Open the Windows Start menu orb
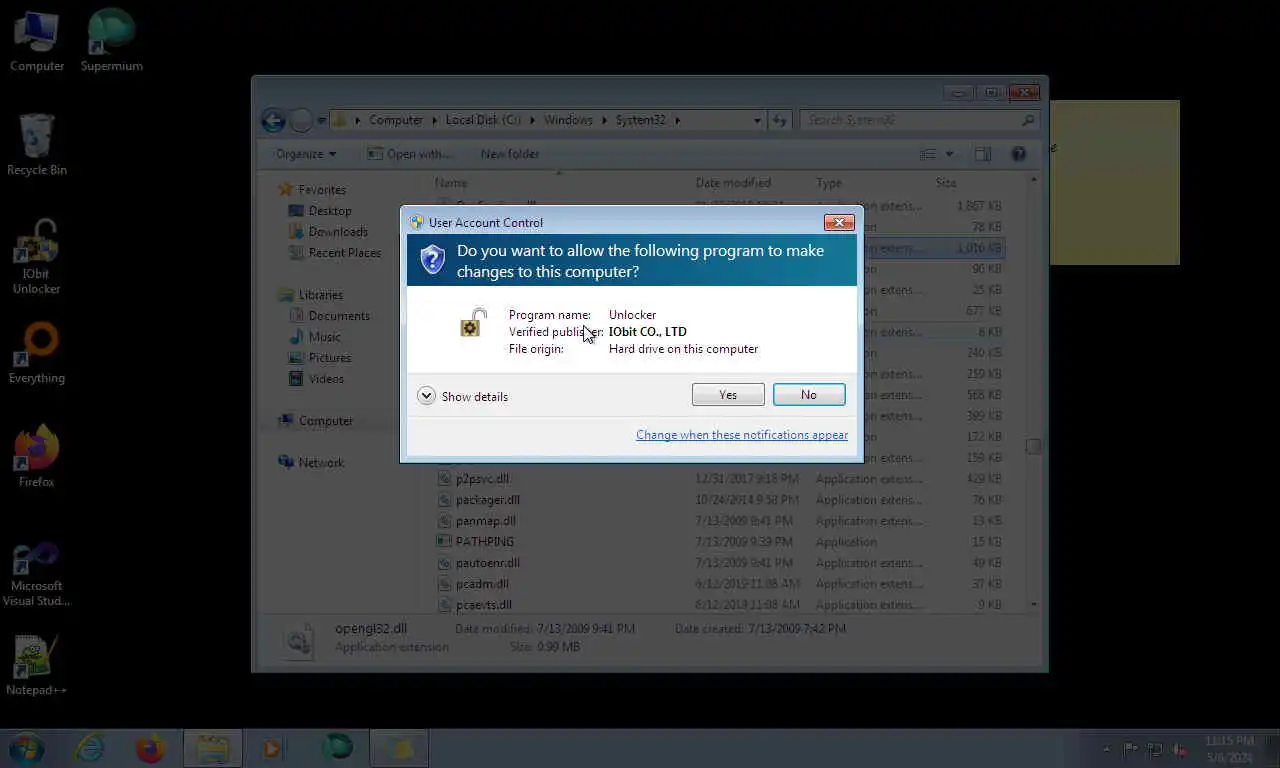The width and height of the screenshot is (1280, 768). (27, 748)
